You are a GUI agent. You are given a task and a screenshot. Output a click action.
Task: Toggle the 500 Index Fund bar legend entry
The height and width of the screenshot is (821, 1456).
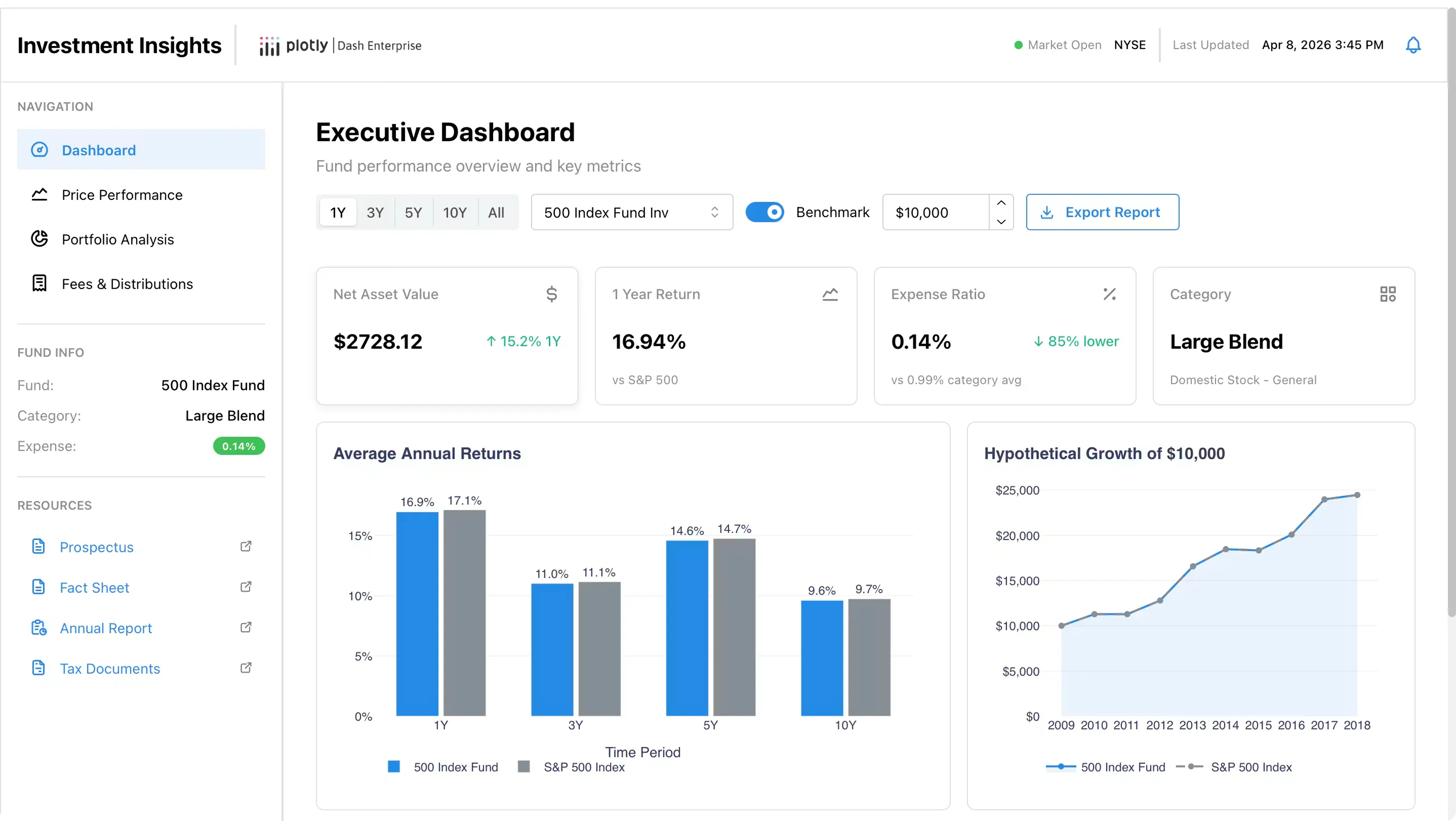click(x=443, y=767)
